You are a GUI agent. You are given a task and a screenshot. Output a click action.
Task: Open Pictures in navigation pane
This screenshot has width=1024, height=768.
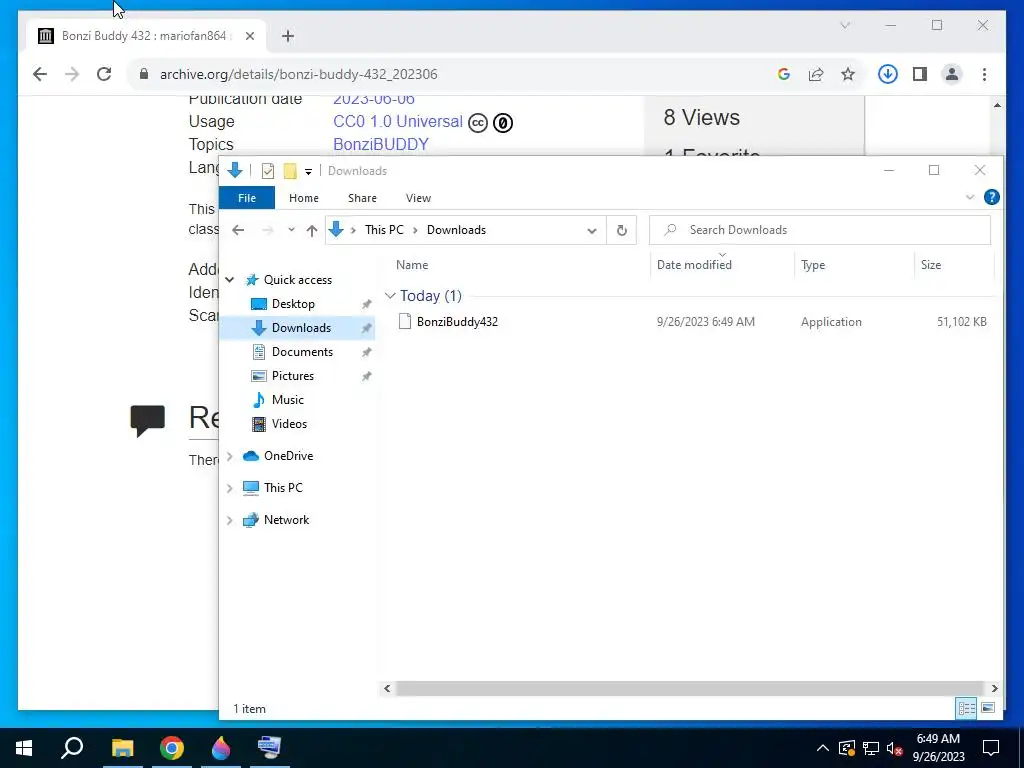tap(293, 376)
